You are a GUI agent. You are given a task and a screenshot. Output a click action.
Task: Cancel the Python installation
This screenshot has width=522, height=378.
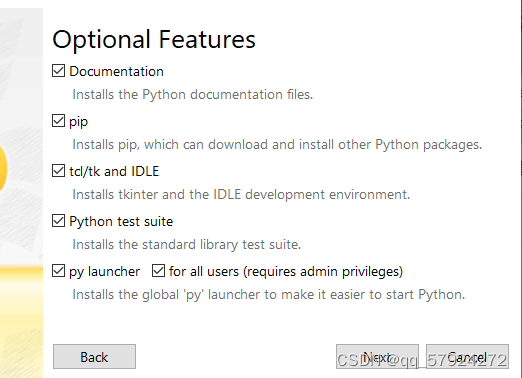click(467, 357)
